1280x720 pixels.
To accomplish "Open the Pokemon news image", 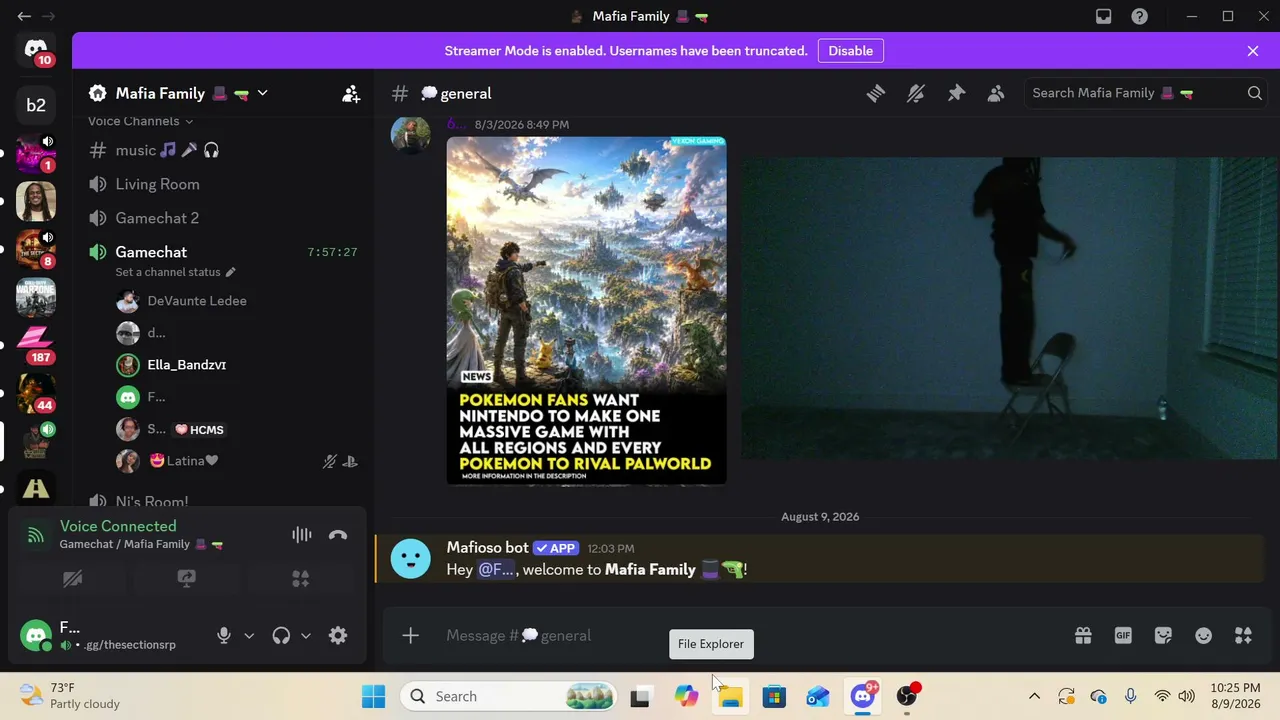I will tap(587, 311).
